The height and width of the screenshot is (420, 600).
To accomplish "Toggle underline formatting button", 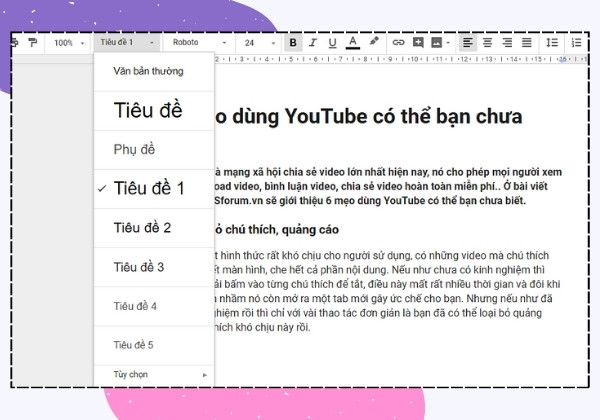I will pos(333,42).
